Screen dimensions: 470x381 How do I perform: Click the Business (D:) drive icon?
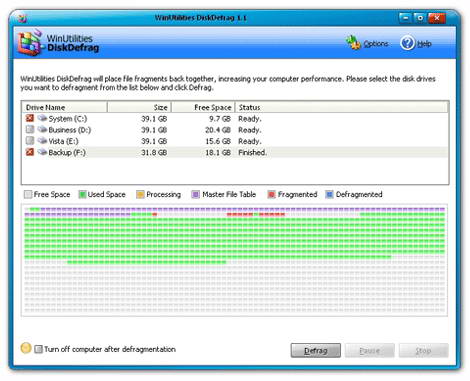(x=42, y=129)
